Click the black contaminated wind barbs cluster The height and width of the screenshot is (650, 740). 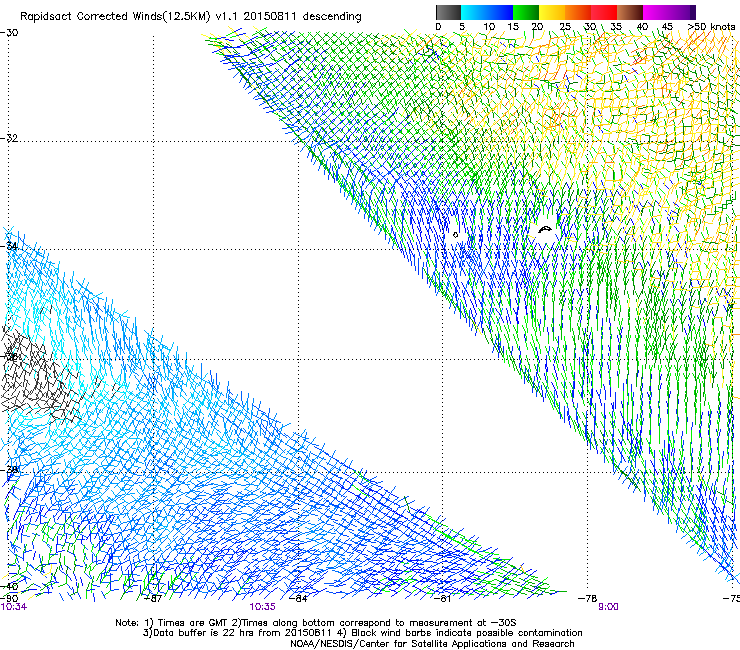[x=40, y=374]
